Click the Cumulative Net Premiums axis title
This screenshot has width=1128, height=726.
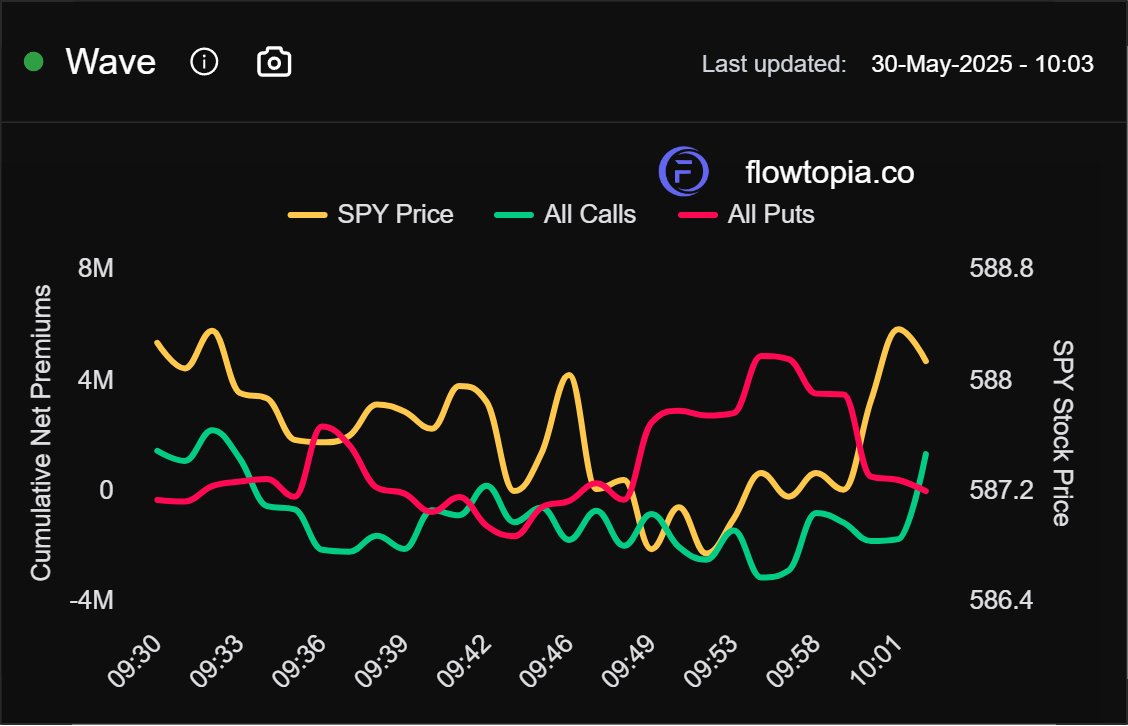tap(41, 432)
